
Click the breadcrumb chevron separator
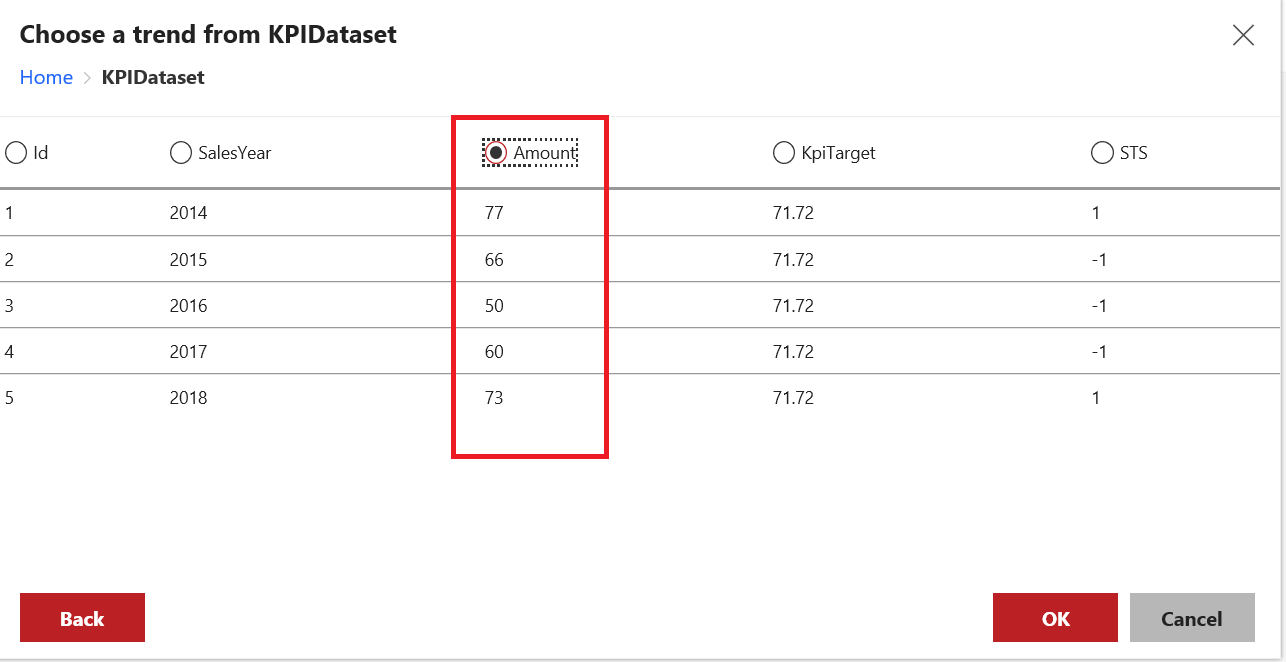click(87, 78)
